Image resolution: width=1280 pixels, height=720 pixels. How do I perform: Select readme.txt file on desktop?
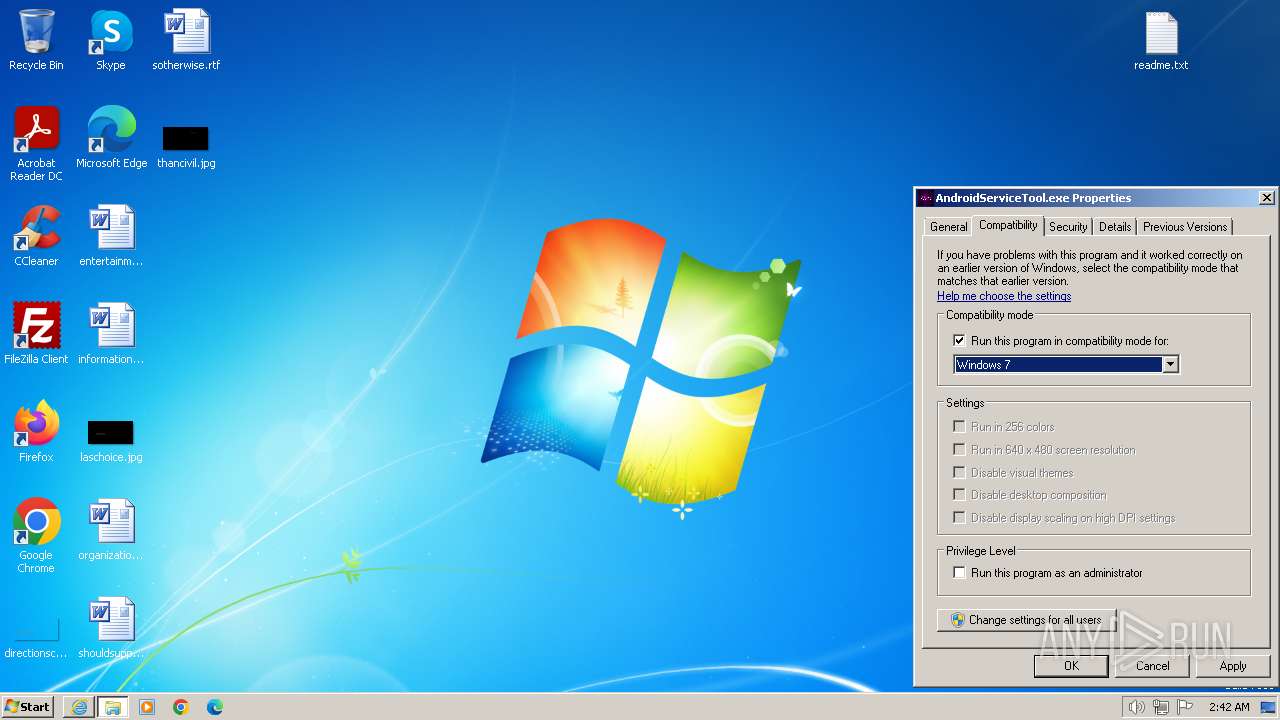[1161, 40]
